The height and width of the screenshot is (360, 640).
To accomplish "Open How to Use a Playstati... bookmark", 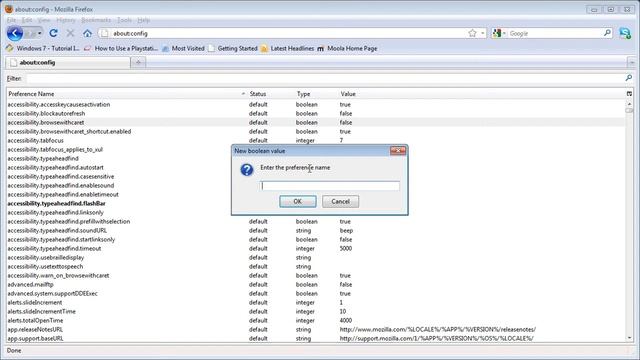I will click(121, 49).
